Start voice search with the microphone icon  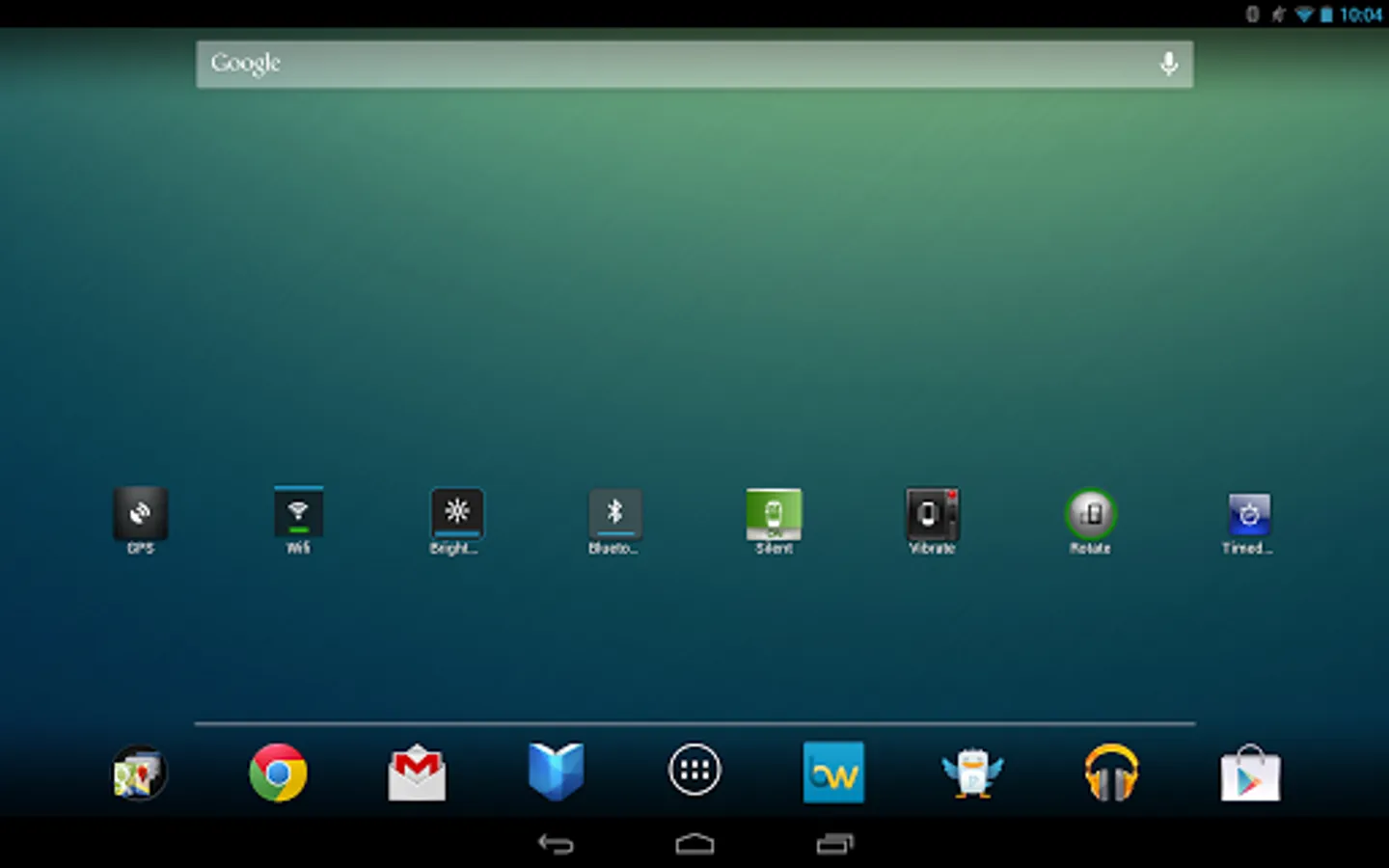coord(1168,64)
